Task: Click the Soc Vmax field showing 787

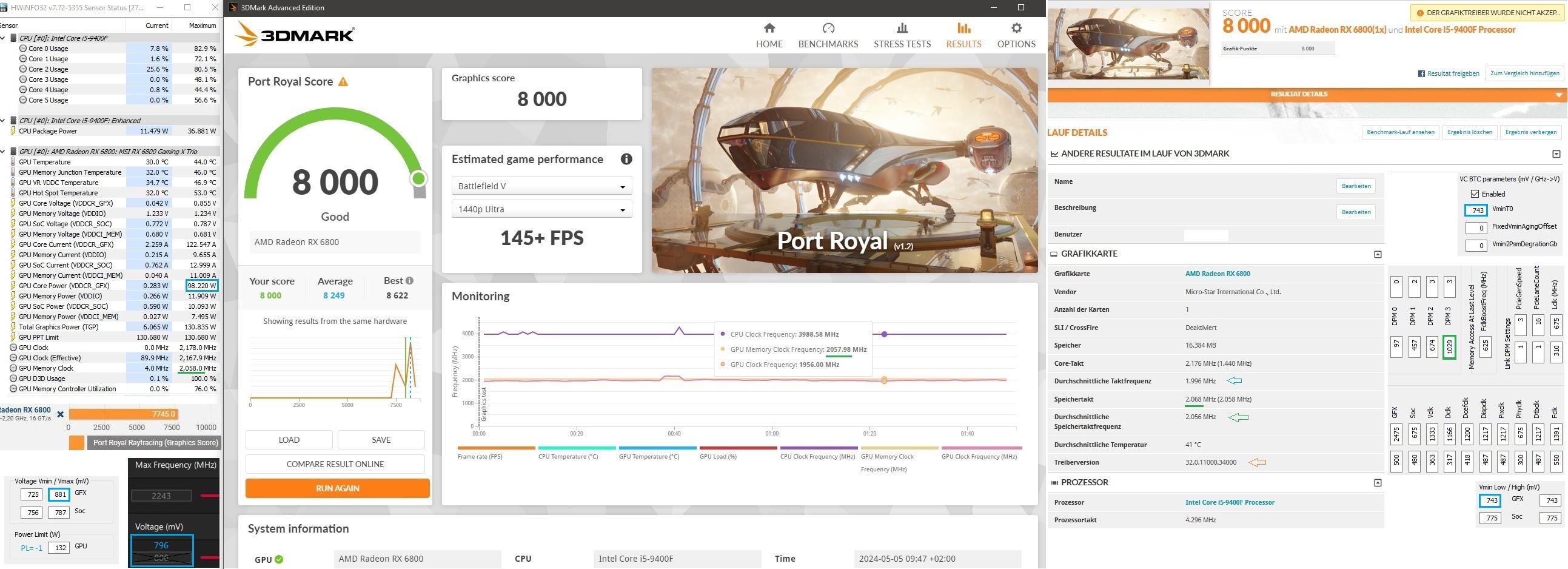Action: (x=59, y=513)
